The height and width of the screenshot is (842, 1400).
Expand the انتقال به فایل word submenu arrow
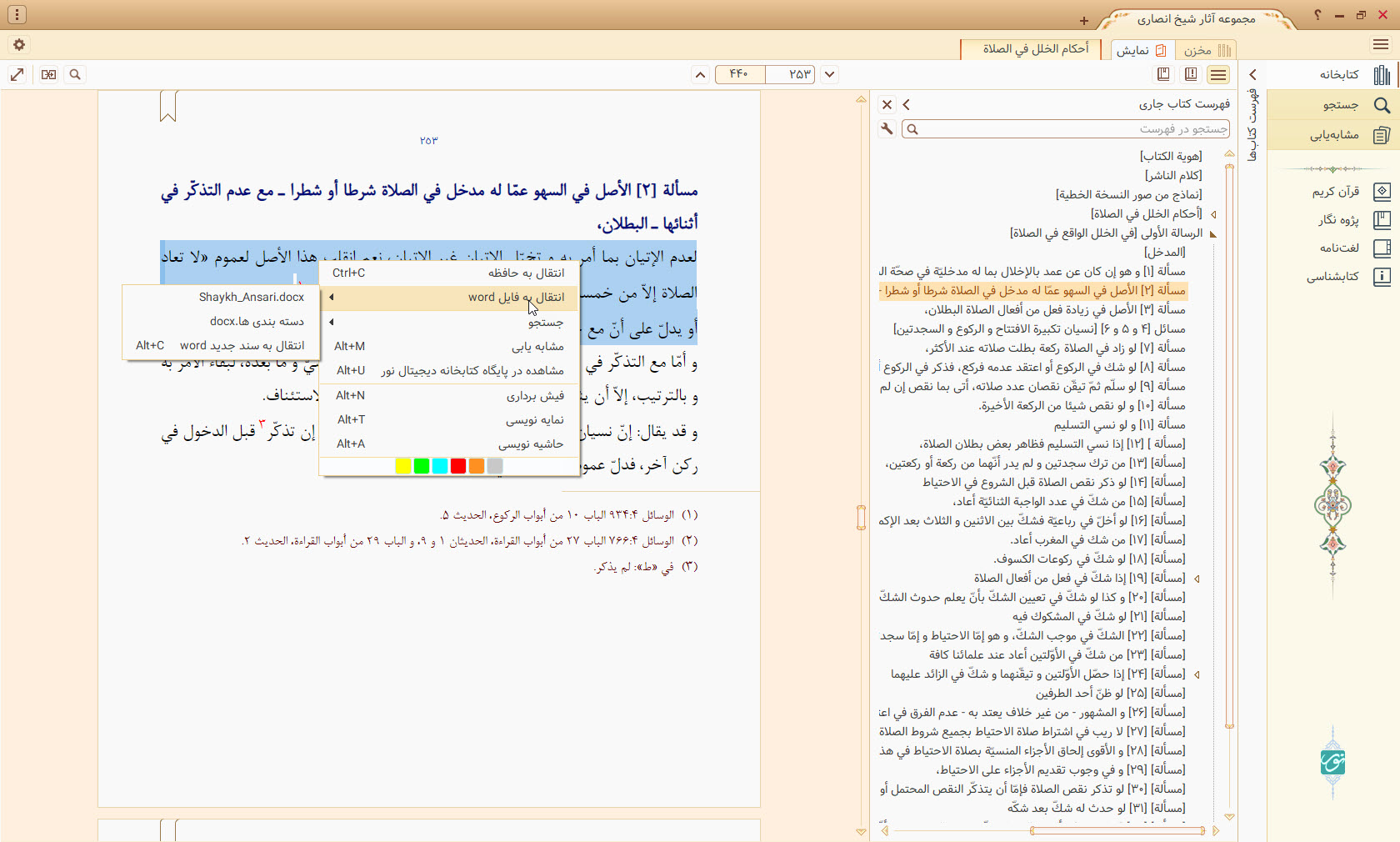click(331, 298)
